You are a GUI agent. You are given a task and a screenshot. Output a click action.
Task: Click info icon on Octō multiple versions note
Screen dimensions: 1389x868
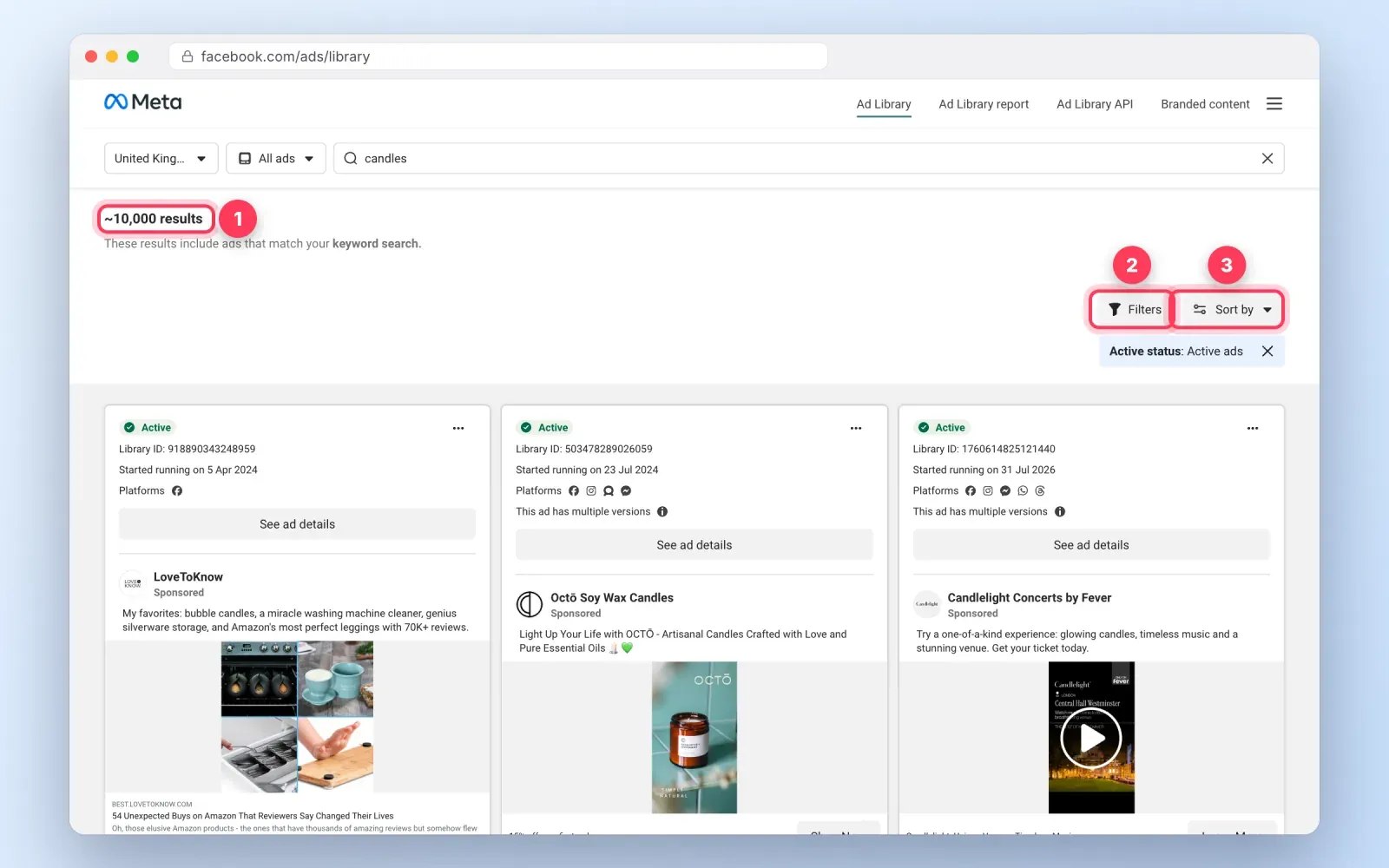pos(662,511)
